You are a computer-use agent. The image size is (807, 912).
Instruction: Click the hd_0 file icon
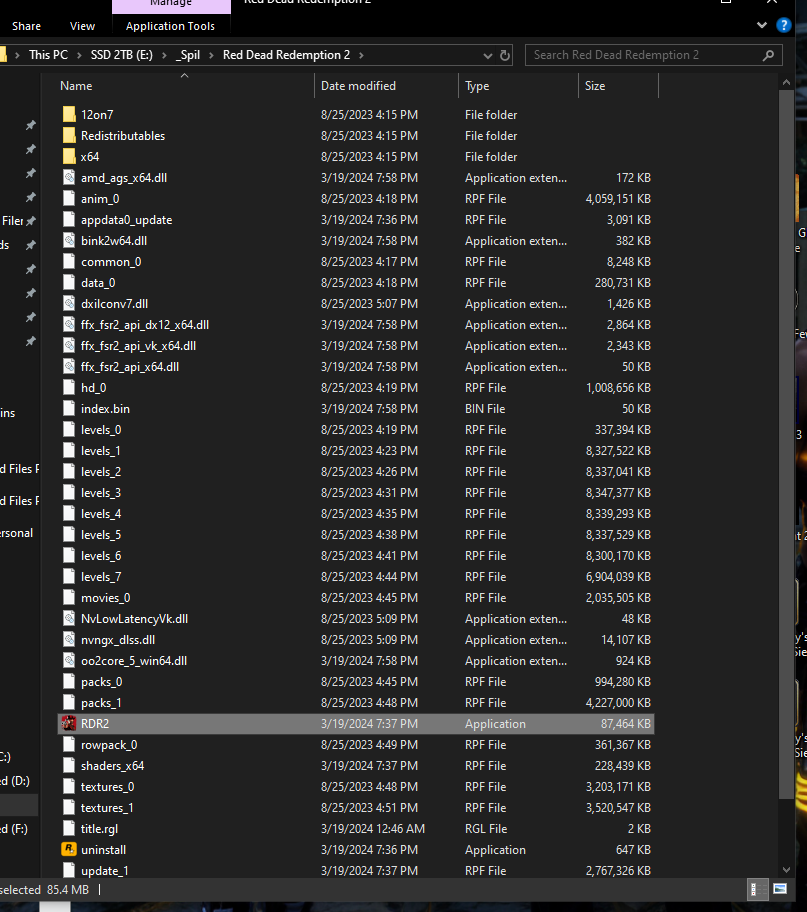coord(69,388)
